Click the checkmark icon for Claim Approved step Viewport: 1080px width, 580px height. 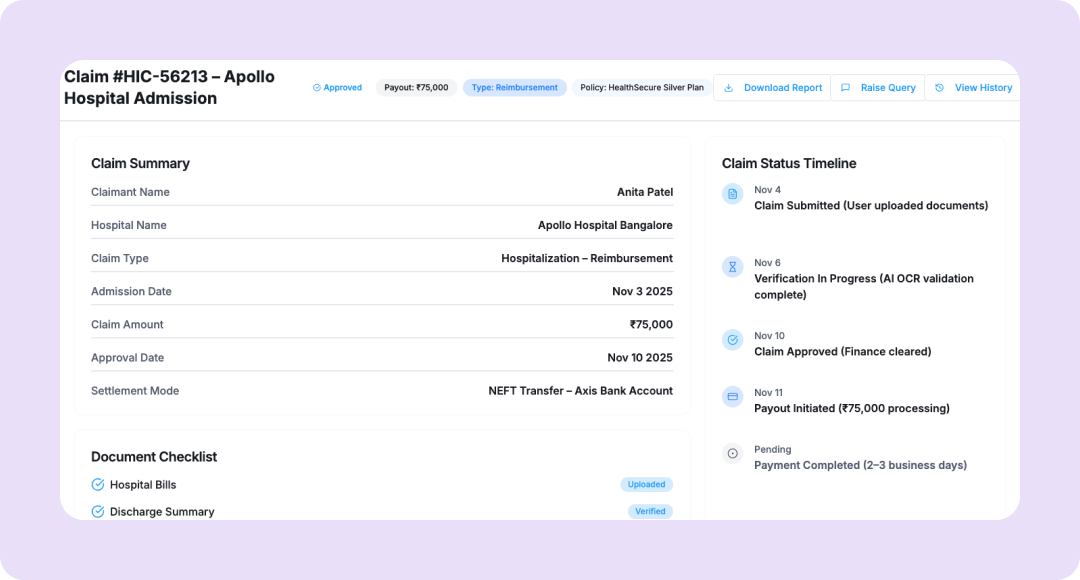(733, 340)
